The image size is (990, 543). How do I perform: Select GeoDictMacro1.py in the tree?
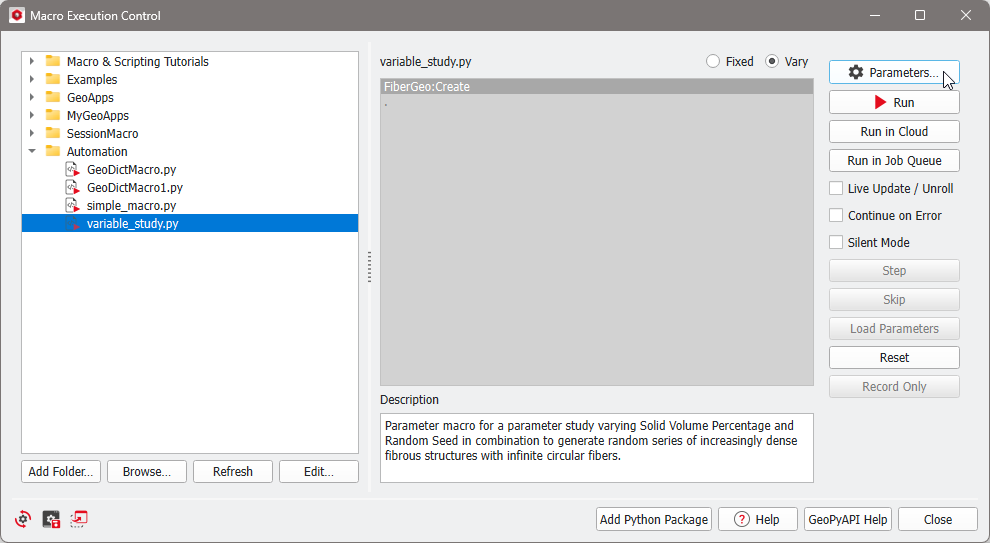coord(135,188)
